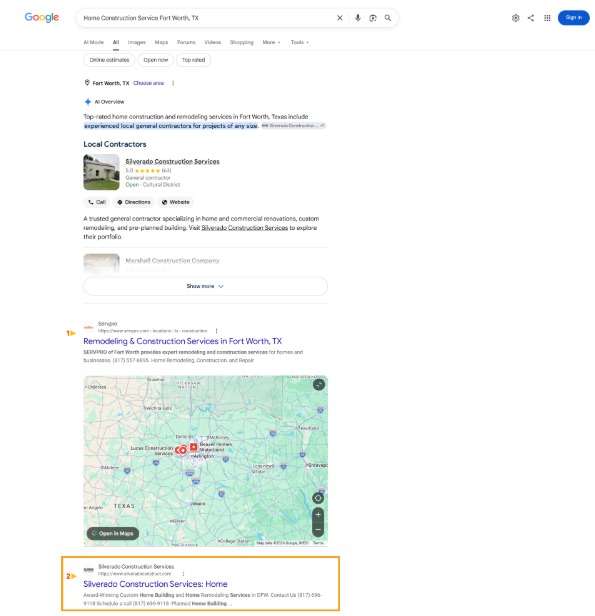Screen dimensions: 595x616
Task: Click the AI Overview sparkle icon
Action: pos(88,102)
